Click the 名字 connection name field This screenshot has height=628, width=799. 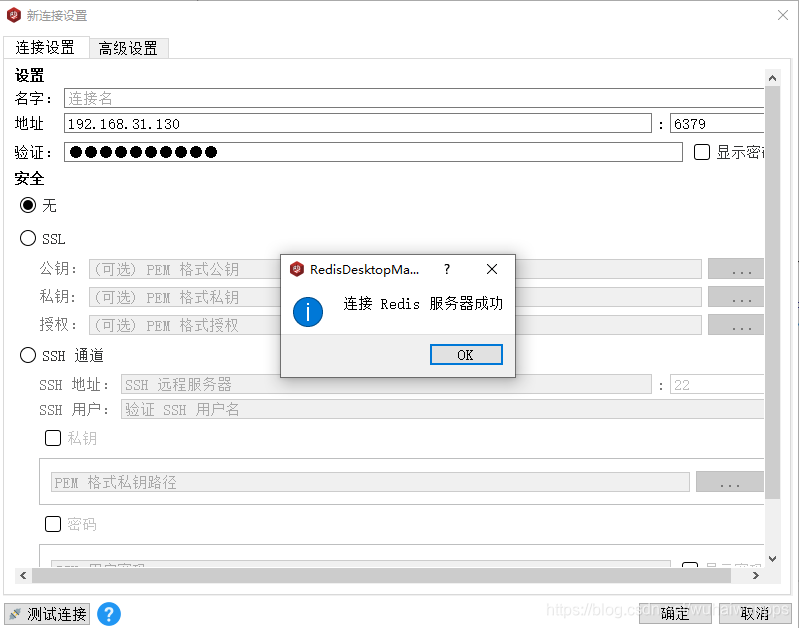coord(414,98)
